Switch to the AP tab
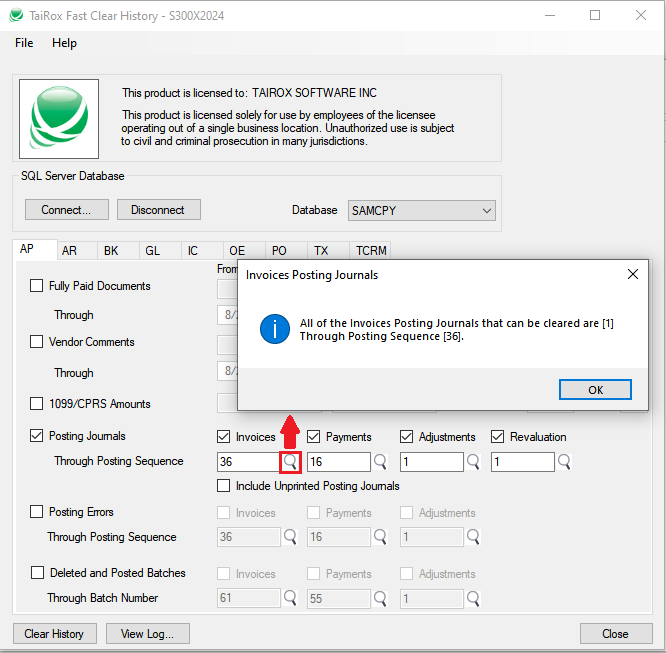666x653 pixels. (x=35, y=249)
